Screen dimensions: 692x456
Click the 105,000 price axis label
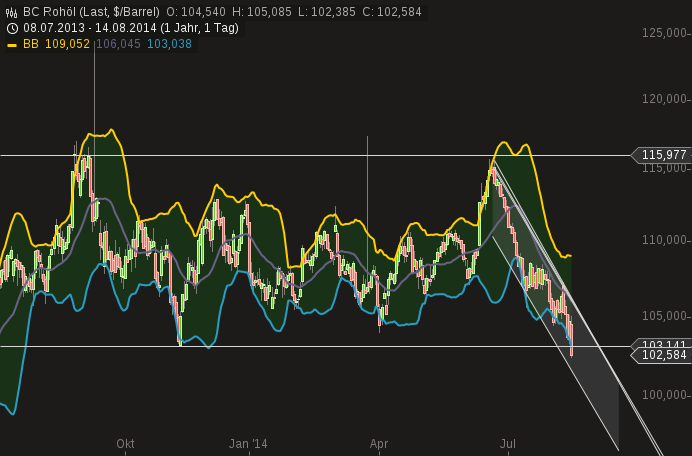[x=664, y=316]
